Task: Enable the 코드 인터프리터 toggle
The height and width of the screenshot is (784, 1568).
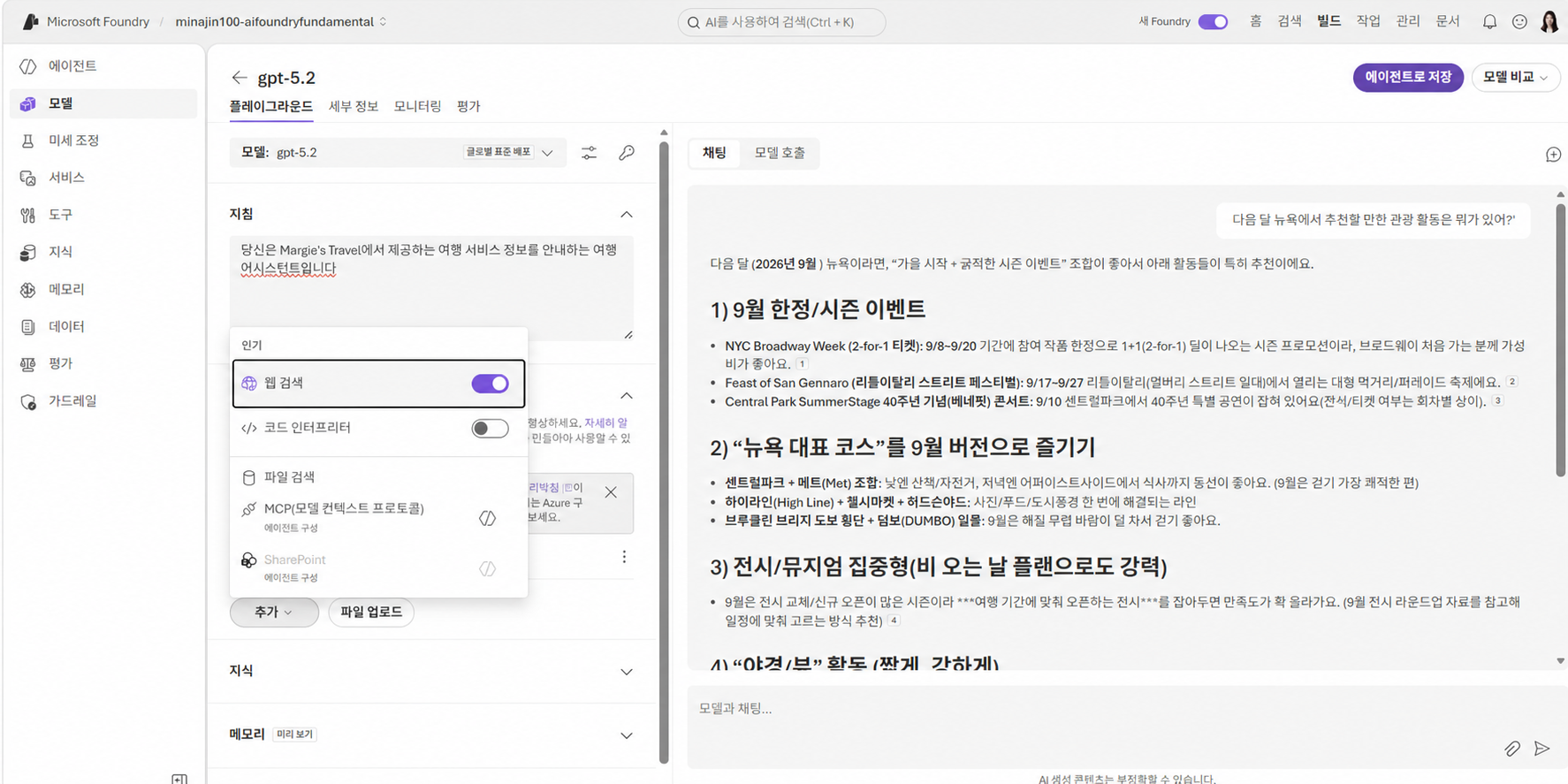Action: 490,429
